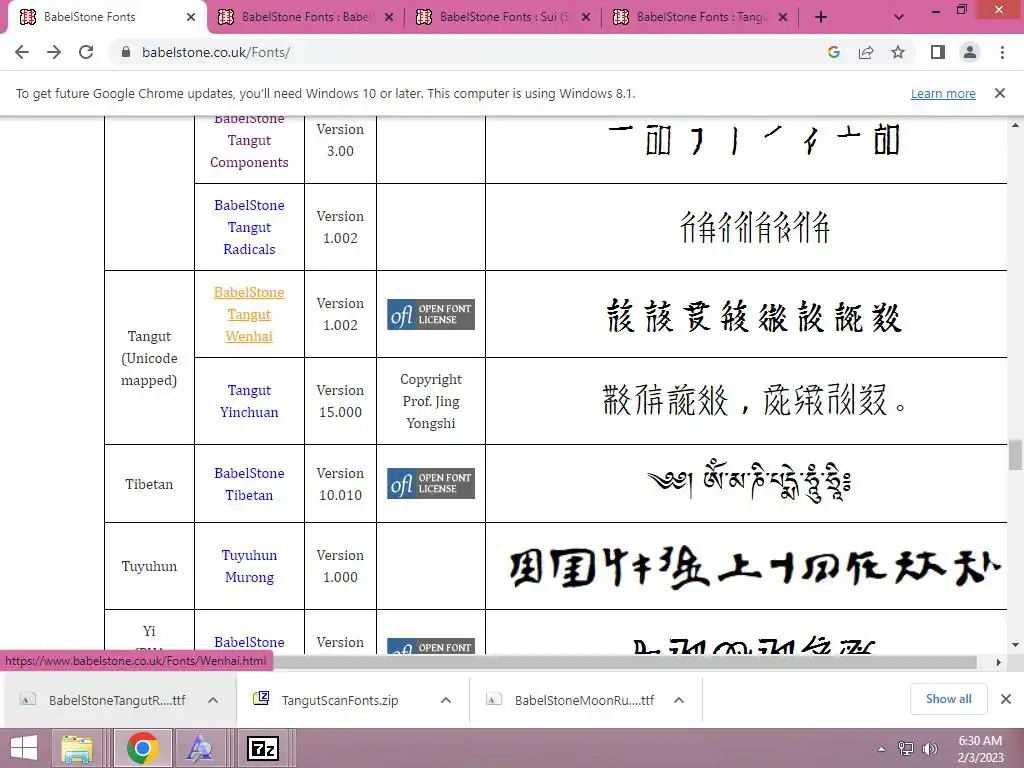Click the Tuyuhun Murong sample glyph image
Screen dimensions: 1024x768
click(754, 567)
